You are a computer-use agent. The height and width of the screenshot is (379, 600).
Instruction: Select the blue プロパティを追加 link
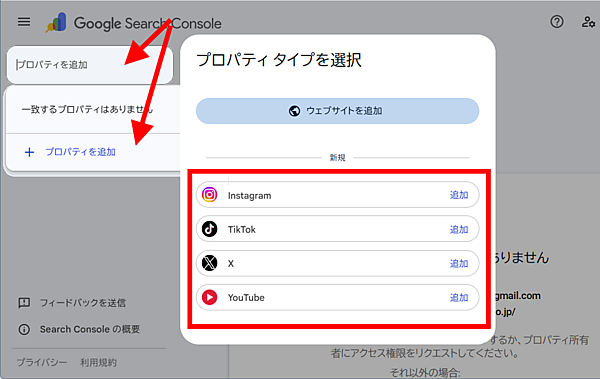(x=80, y=152)
